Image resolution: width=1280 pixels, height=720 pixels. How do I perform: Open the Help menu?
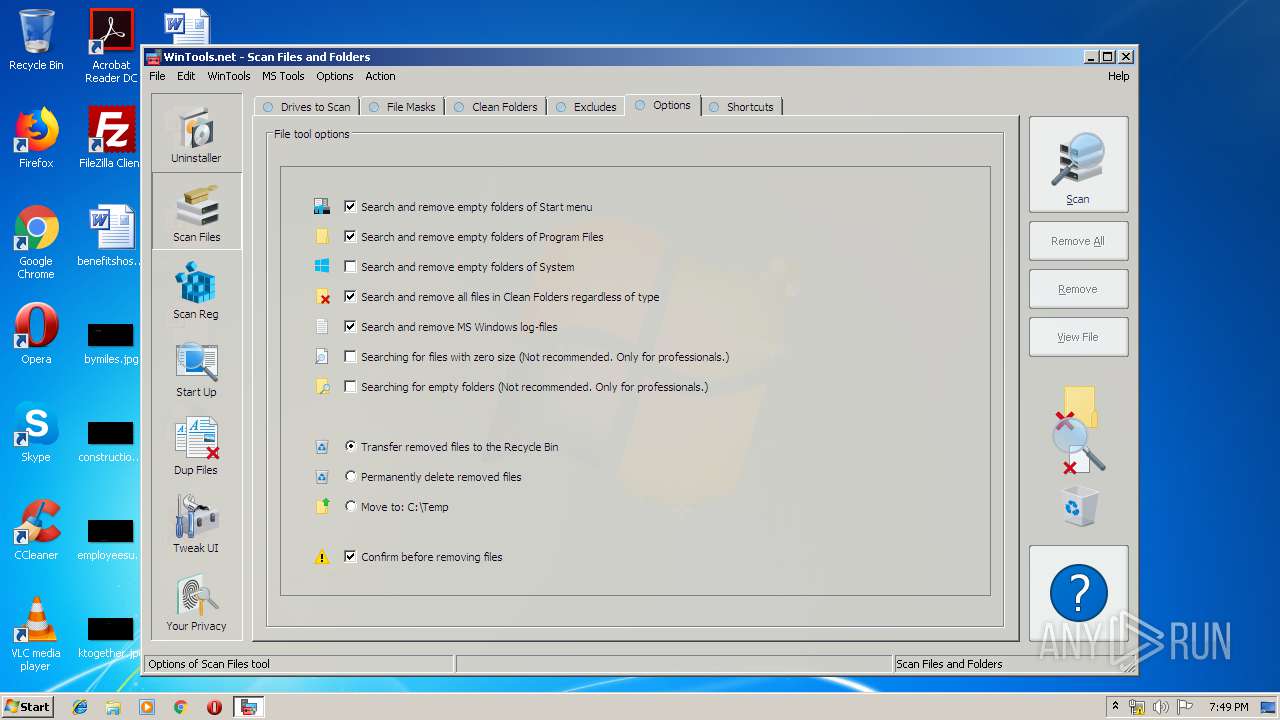(x=1119, y=76)
